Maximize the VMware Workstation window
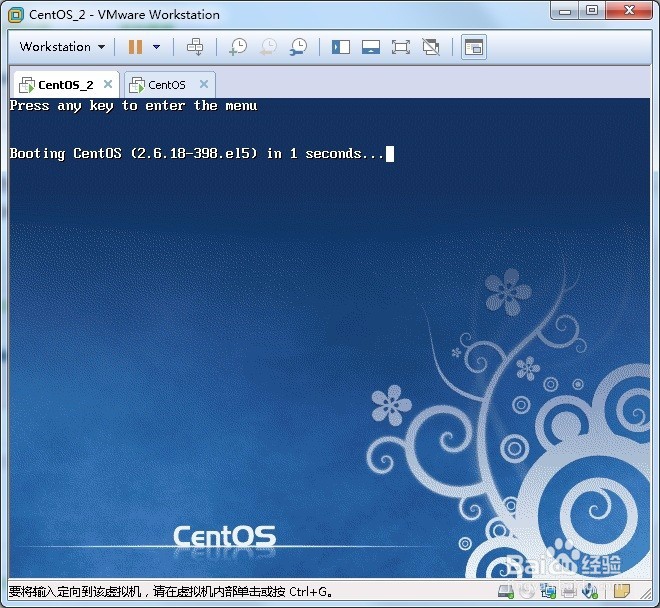Viewport: 660px width, 608px height. 592,11
